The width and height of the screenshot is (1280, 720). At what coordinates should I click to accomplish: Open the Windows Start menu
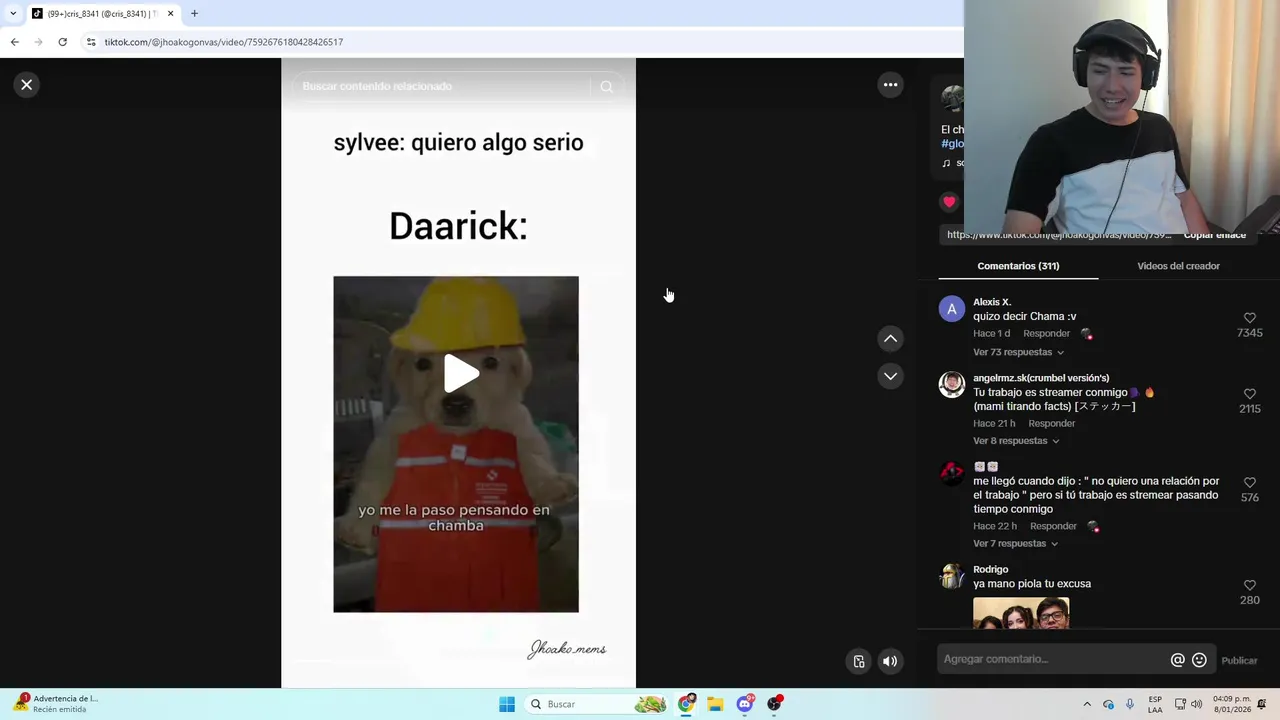(507, 704)
